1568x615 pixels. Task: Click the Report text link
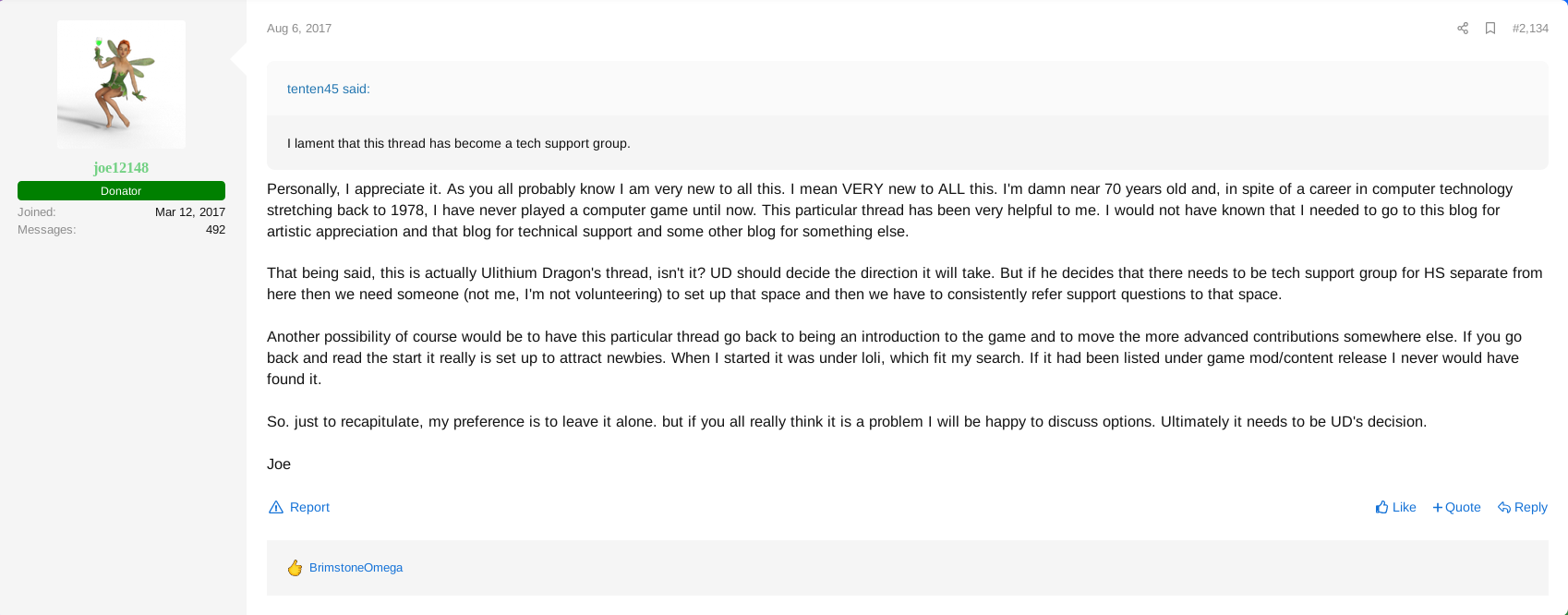[x=309, y=507]
